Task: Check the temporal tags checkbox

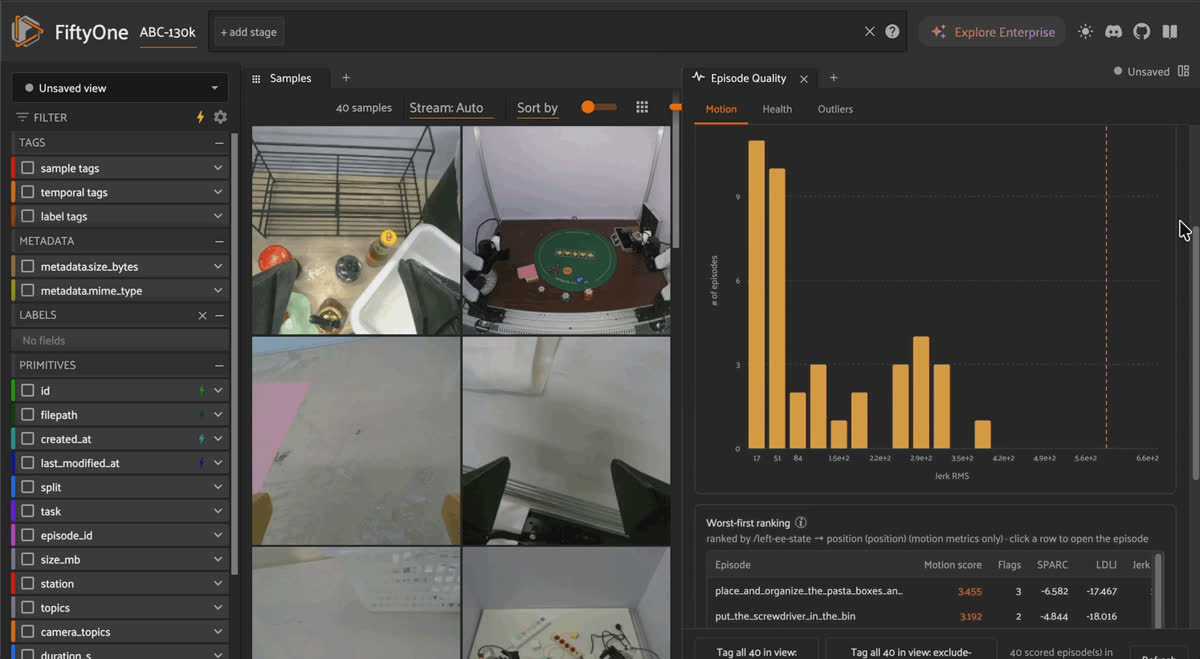Action: pyautogui.click(x=28, y=192)
